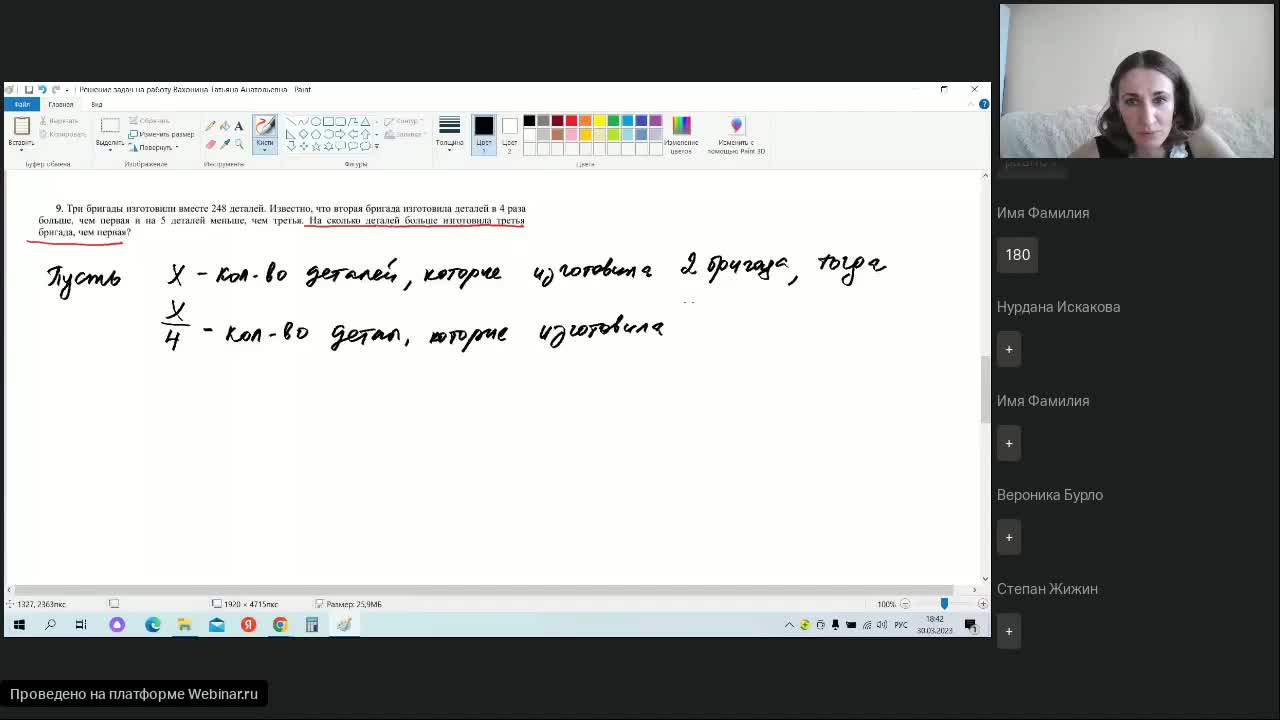
Task: Collapse the ribbon with the chevron arrow
Action: [971, 104]
